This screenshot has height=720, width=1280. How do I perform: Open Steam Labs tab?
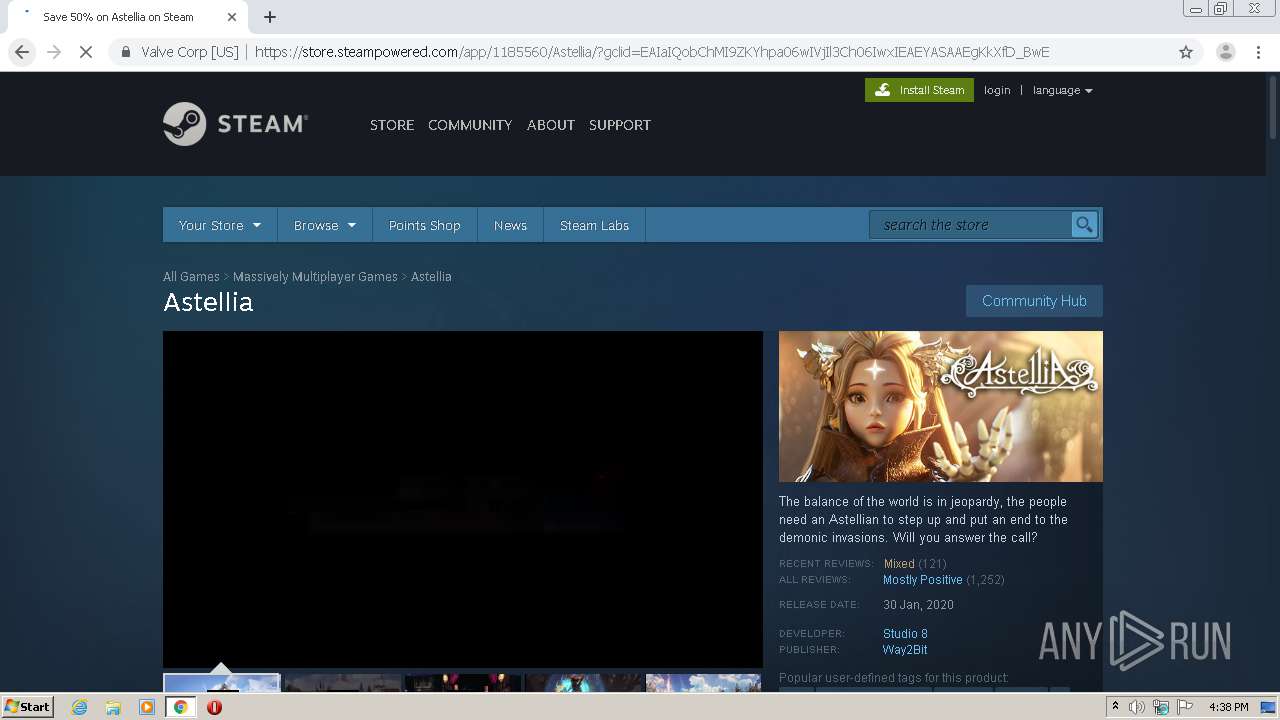point(594,225)
